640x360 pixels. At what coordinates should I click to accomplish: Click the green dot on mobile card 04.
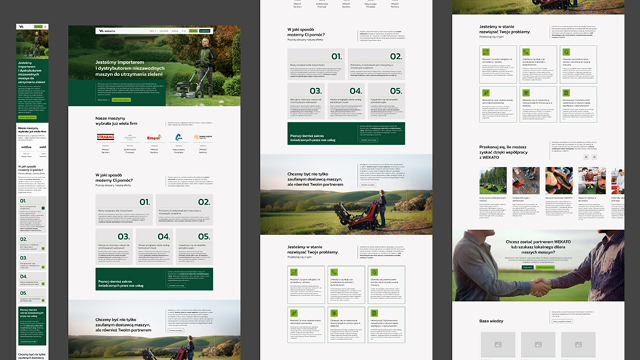tap(43, 284)
